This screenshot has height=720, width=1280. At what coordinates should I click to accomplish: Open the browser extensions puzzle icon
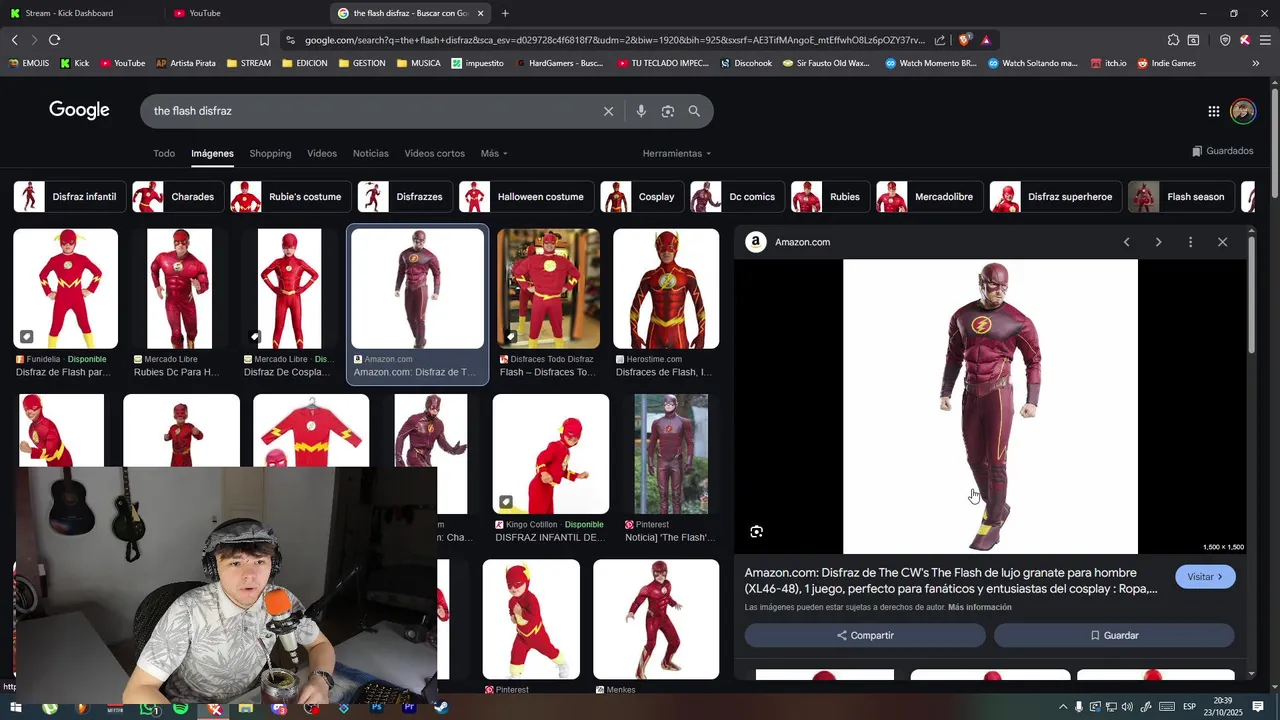[x=1173, y=40]
